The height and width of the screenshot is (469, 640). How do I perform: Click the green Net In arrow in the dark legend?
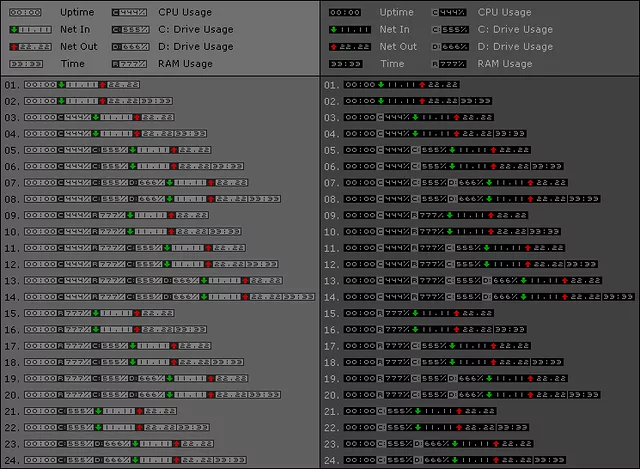pyautogui.click(x=331, y=30)
